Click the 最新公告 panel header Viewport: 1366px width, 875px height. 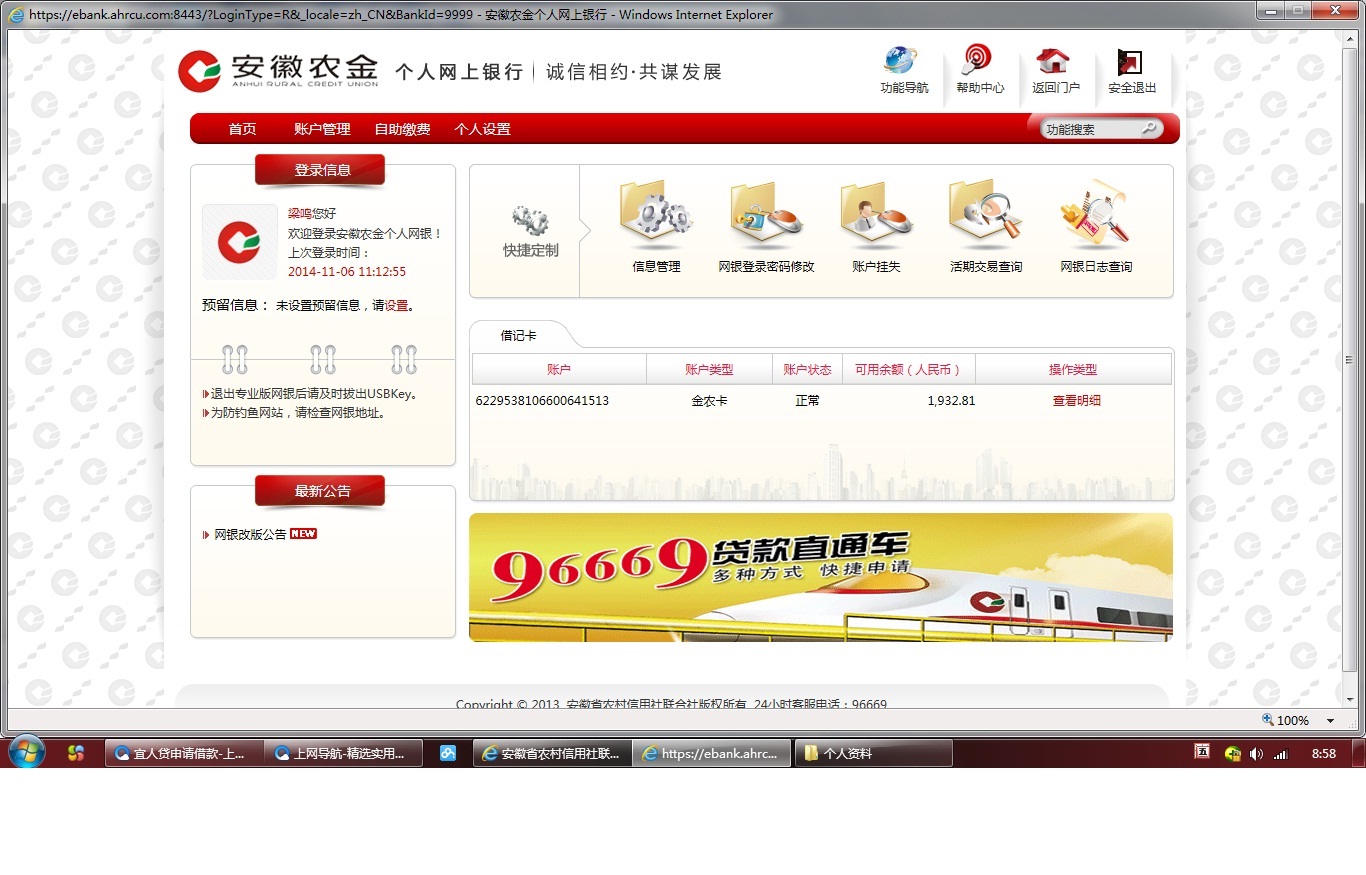[x=321, y=491]
